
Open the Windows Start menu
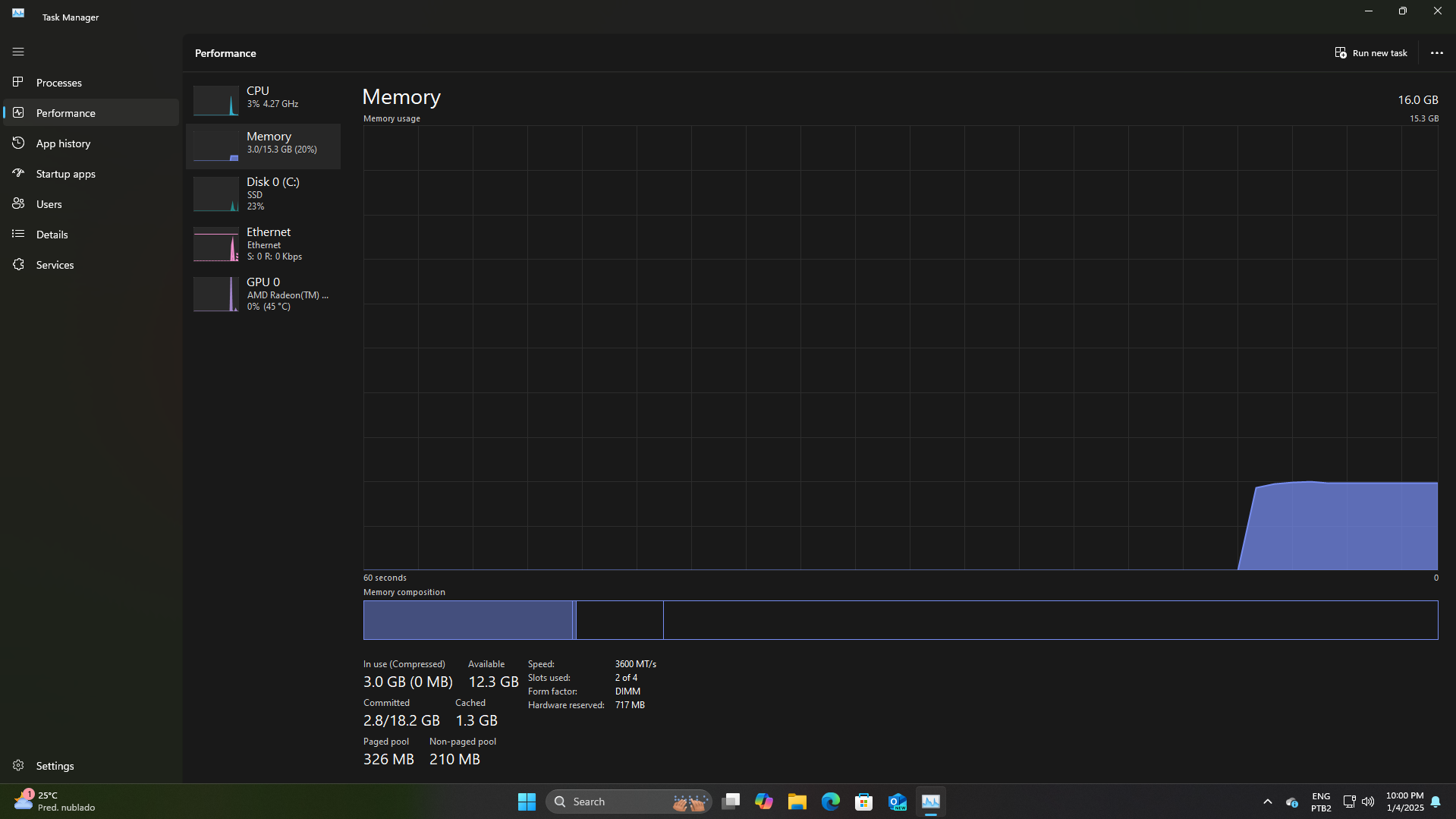[x=527, y=802]
